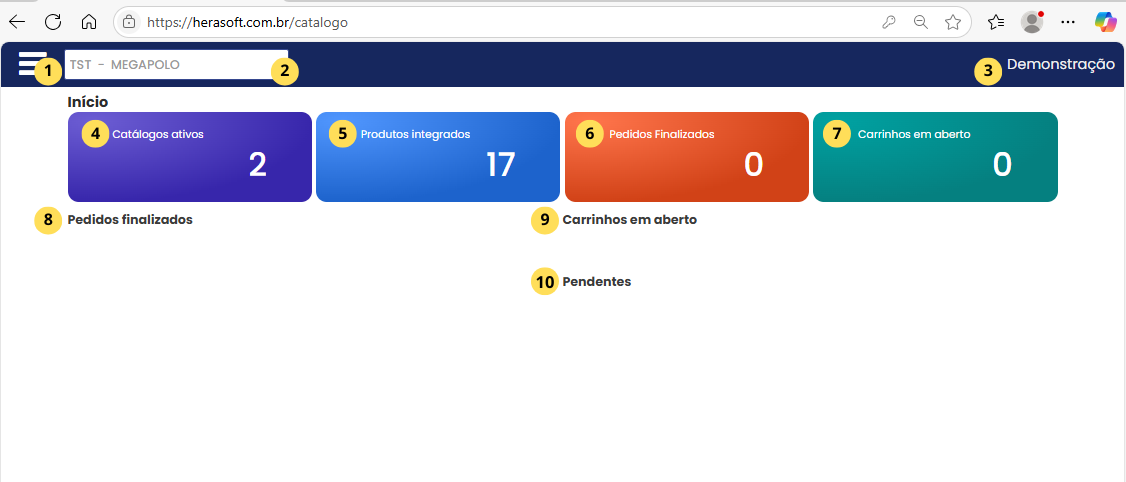This screenshot has width=1126, height=482.
Task: Open browser settings and more menu
Action: pyautogui.click(x=1069, y=22)
